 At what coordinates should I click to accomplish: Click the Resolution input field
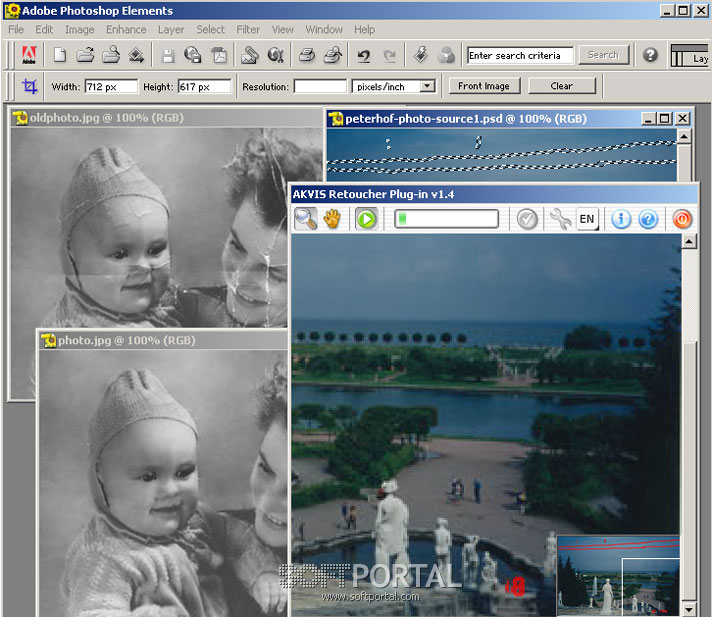[x=320, y=86]
